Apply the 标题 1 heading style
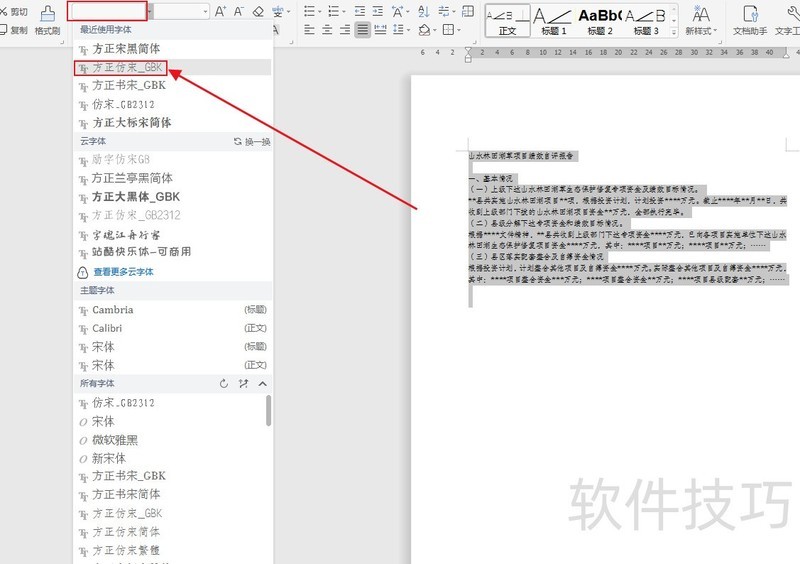The height and width of the screenshot is (564, 800). 554,21
